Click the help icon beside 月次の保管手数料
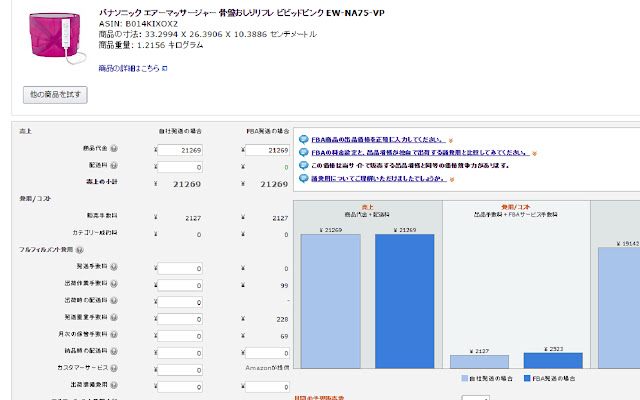Viewport: 640px width, 400px height. tap(114, 336)
